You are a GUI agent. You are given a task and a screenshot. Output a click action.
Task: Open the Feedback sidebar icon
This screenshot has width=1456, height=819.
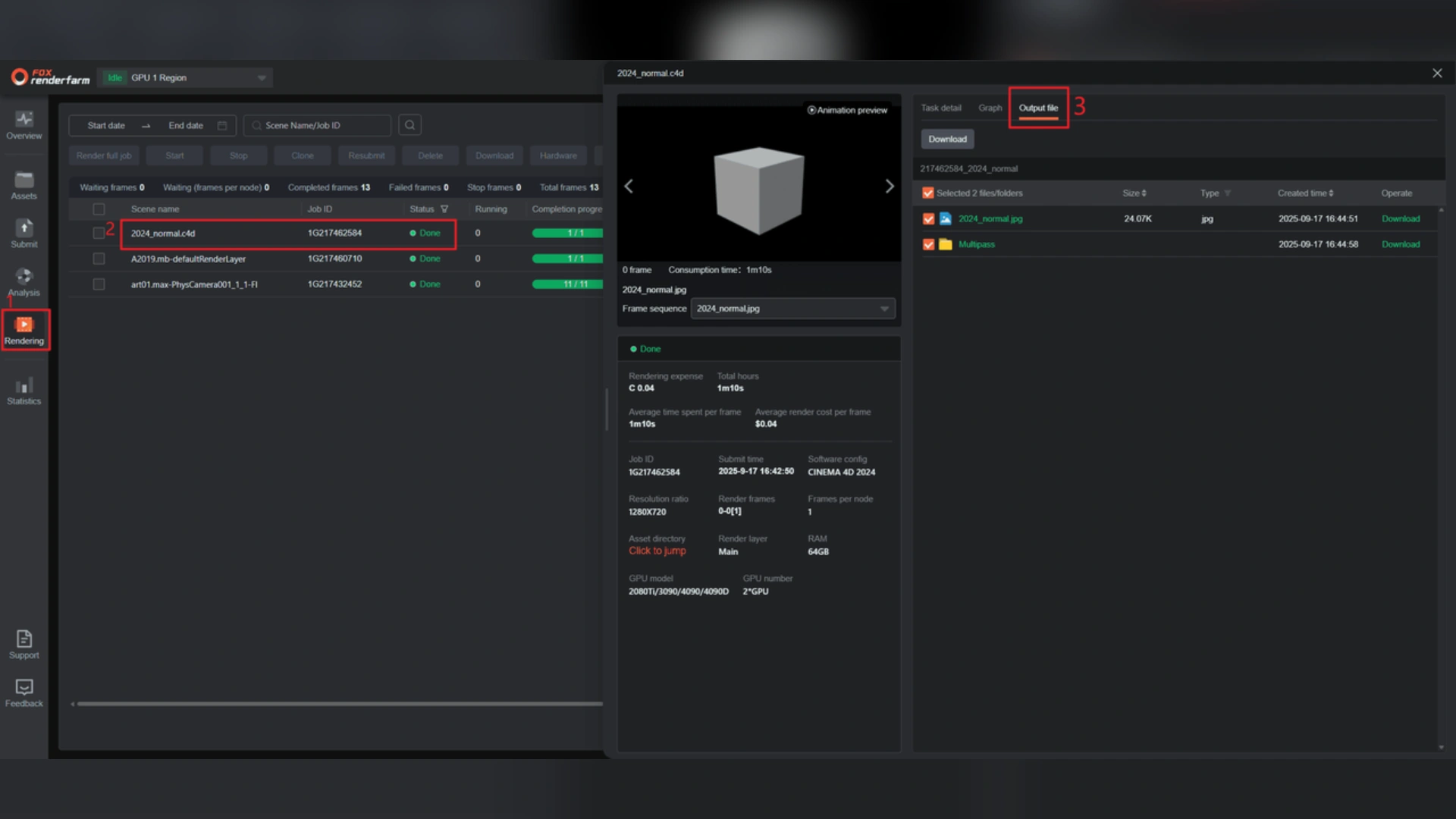click(24, 693)
